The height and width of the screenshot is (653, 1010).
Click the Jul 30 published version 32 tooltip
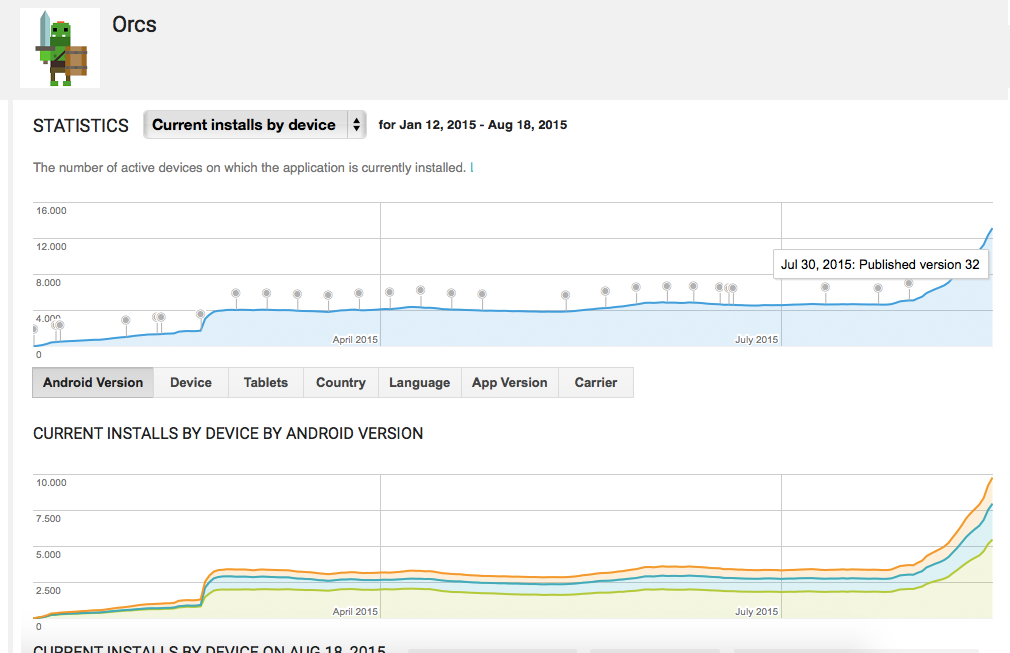(880, 264)
